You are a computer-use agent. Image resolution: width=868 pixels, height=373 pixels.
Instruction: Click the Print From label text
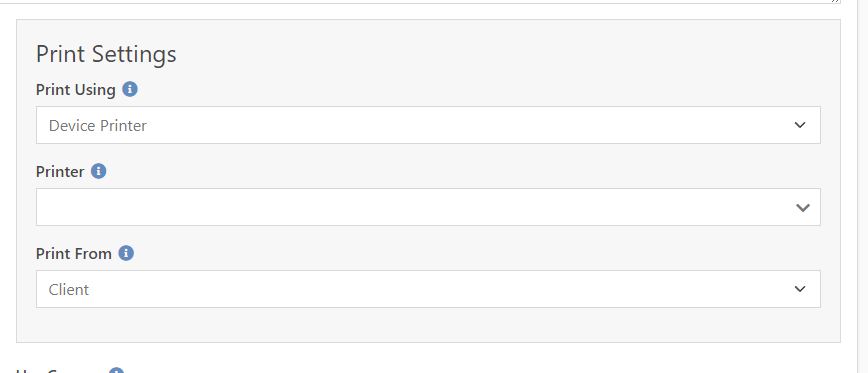[74, 253]
